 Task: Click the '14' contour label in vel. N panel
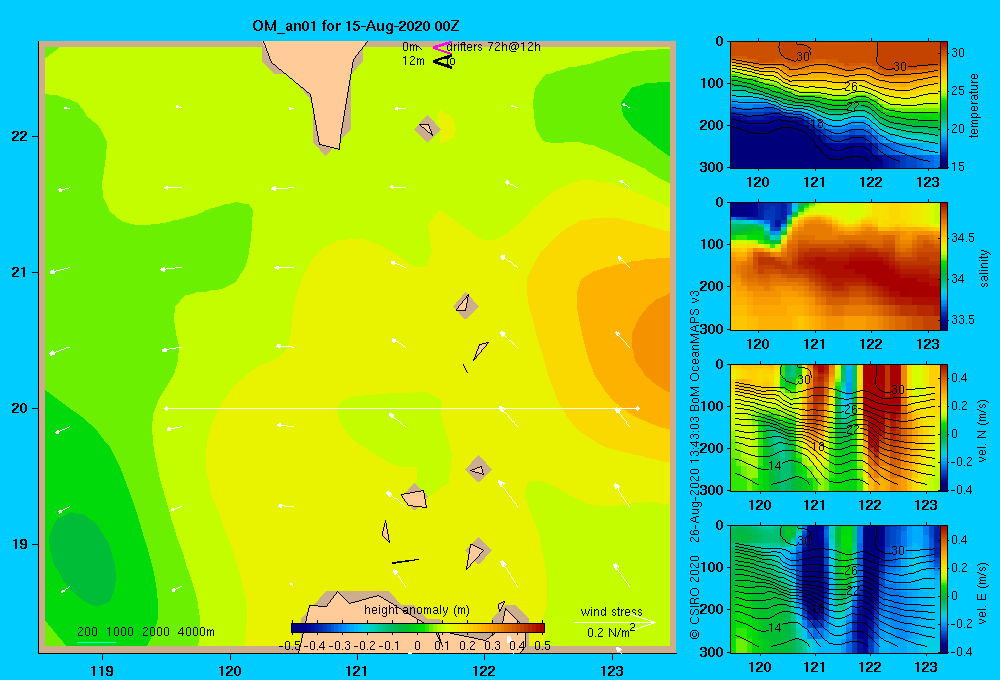[x=774, y=466]
